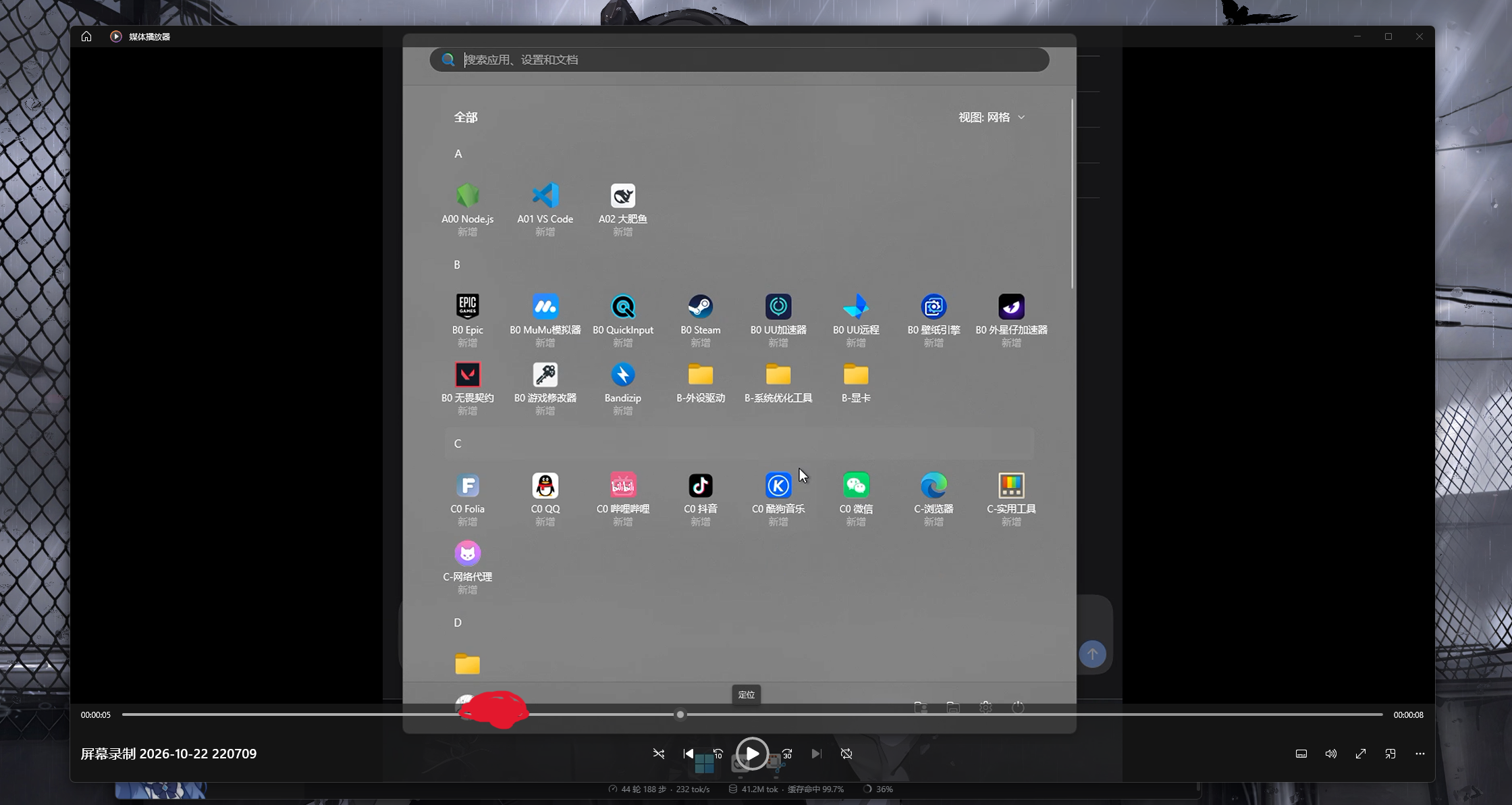The height and width of the screenshot is (805, 1512).
Task: Click B0 无畏契约 app icon
Action: [x=468, y=375]
